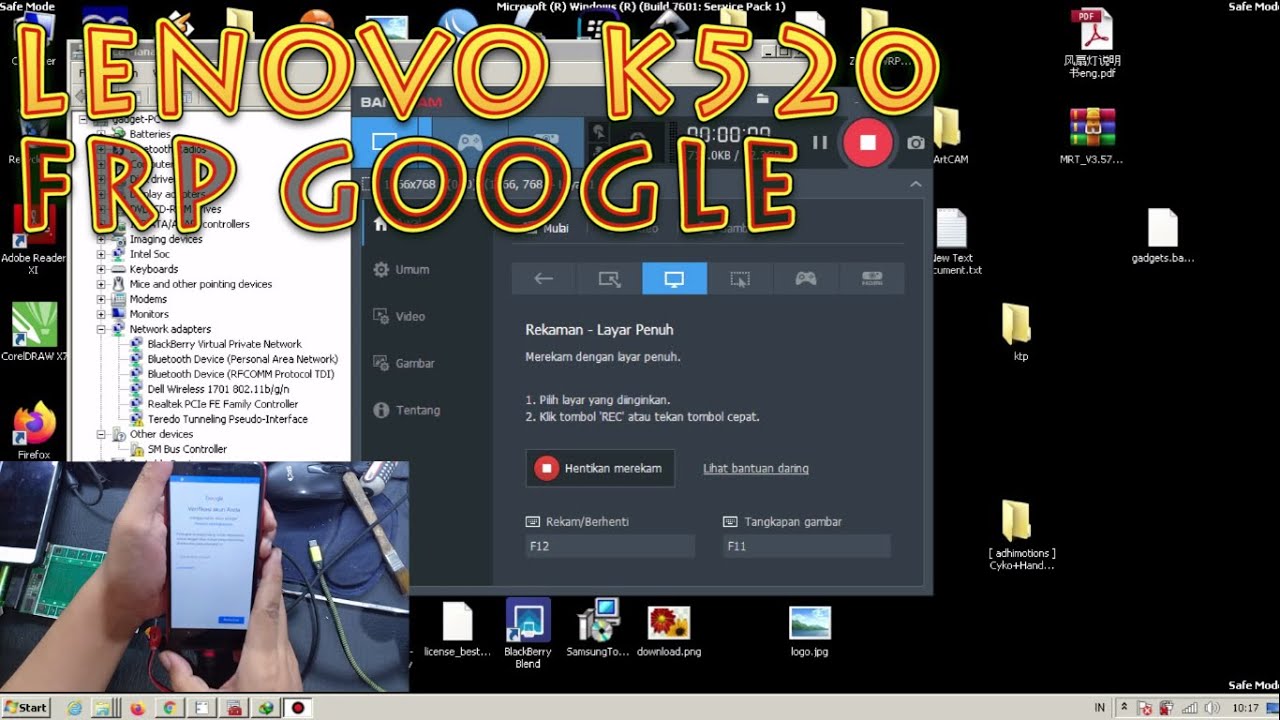The width and height of the screenshot is (1280, 720).
Task: Select MRT_V3.57 archive desktop icon
Action: [x=1091, y=137]
